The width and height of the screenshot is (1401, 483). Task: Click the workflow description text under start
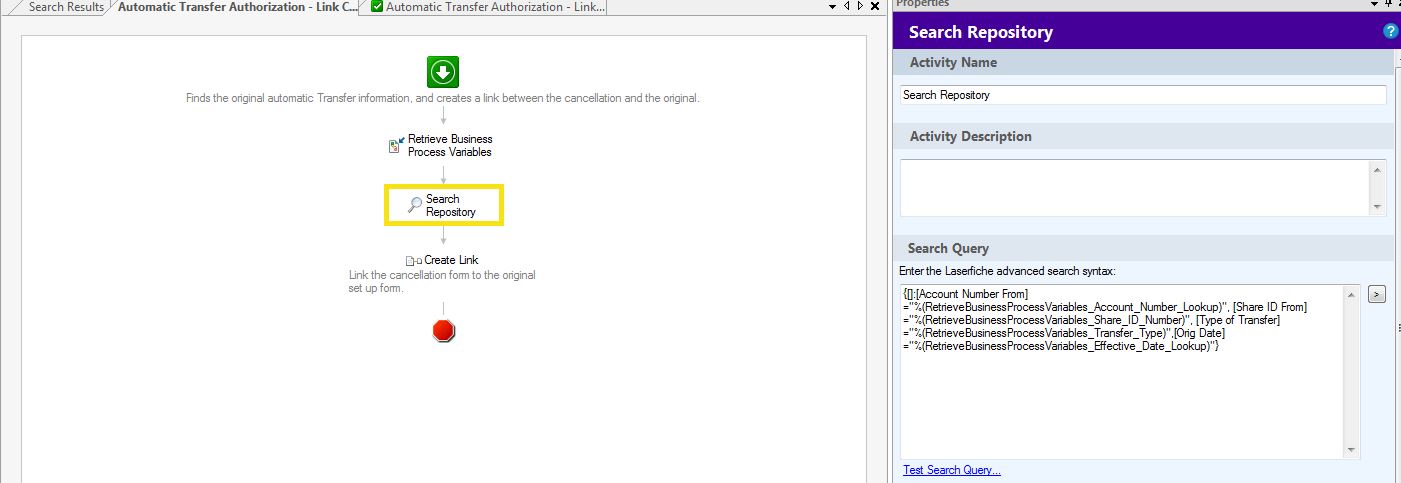tap(443, 98)
